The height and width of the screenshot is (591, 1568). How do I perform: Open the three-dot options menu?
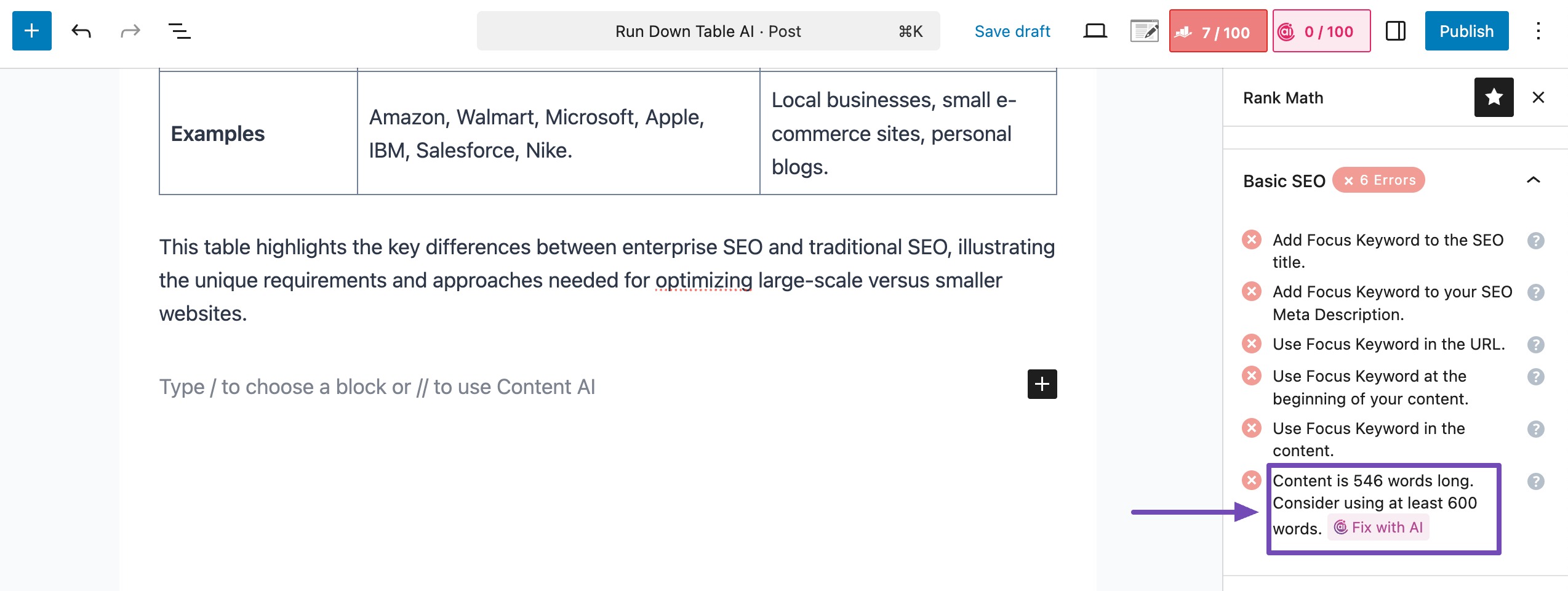[1538, 31]
